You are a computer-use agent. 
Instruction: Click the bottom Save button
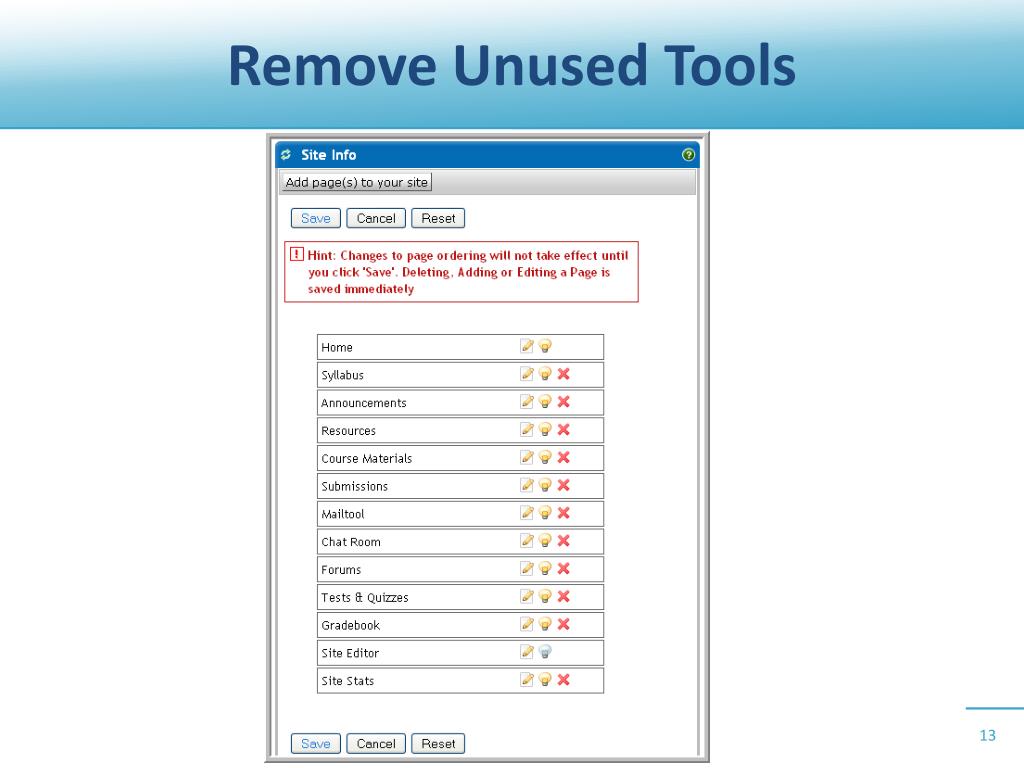(x=316, y=743)
